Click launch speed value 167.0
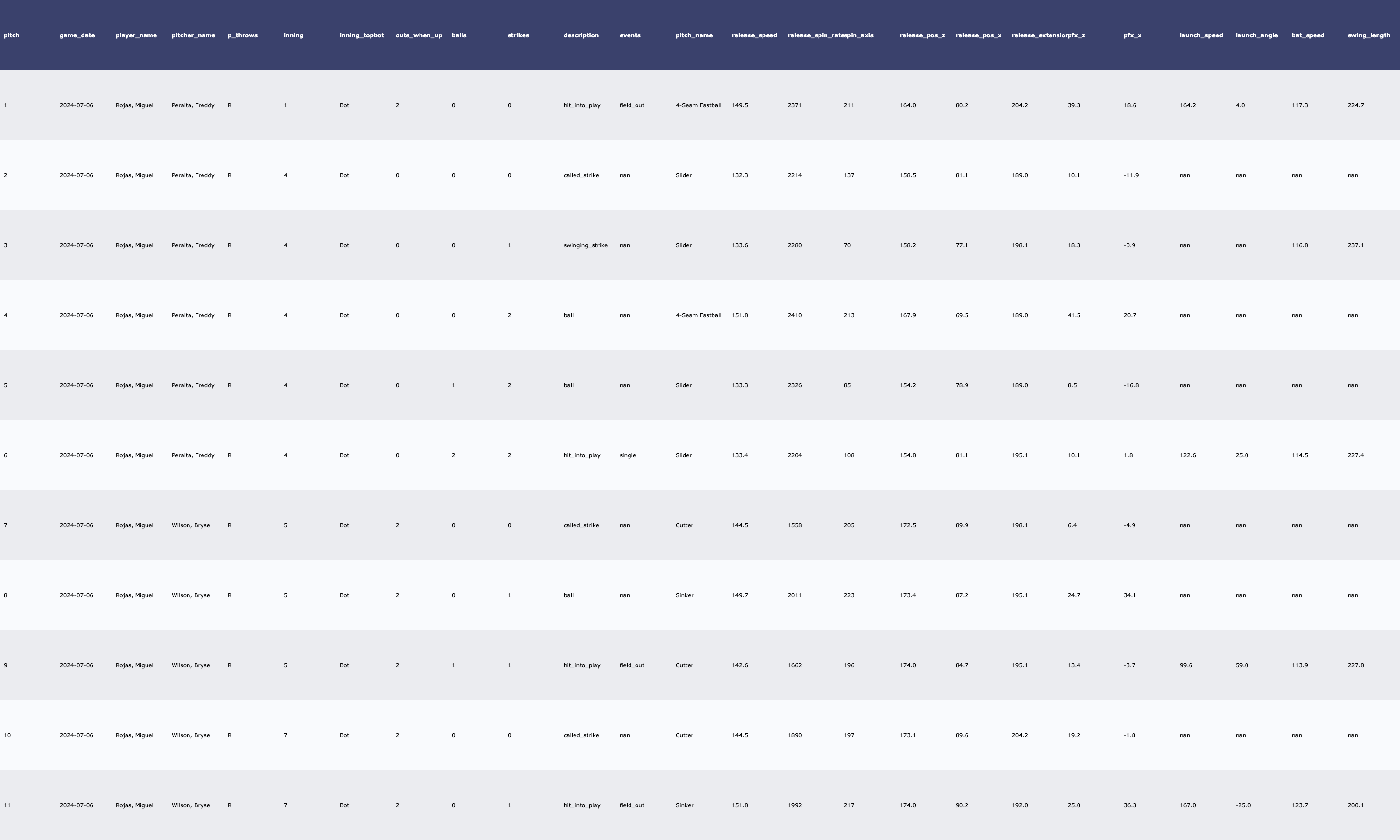Viewport: 1400px width, 840px height. (1187, 805)
